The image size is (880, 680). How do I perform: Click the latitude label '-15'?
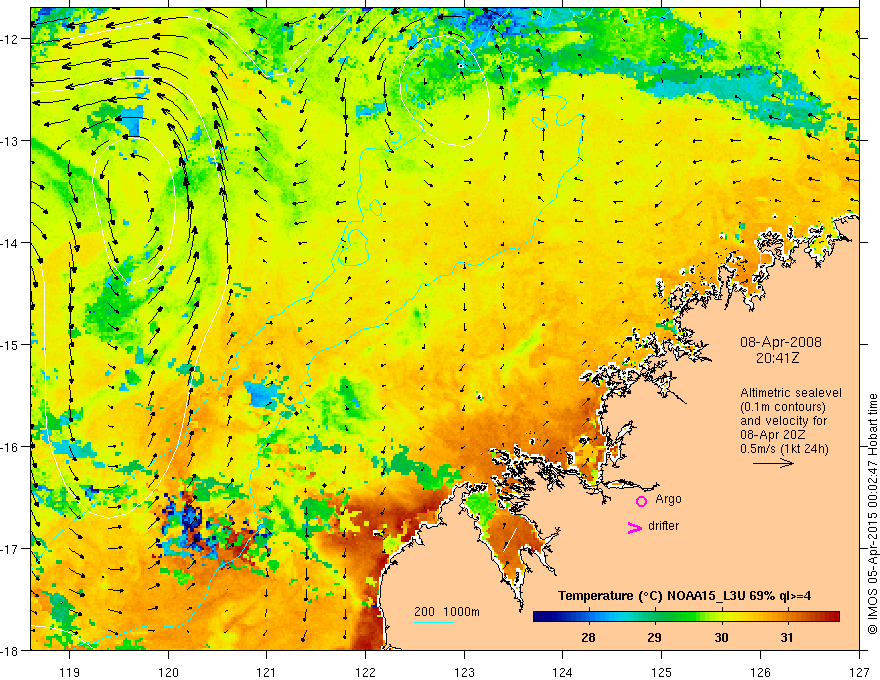pyautogui.click(x=11, y=345)
